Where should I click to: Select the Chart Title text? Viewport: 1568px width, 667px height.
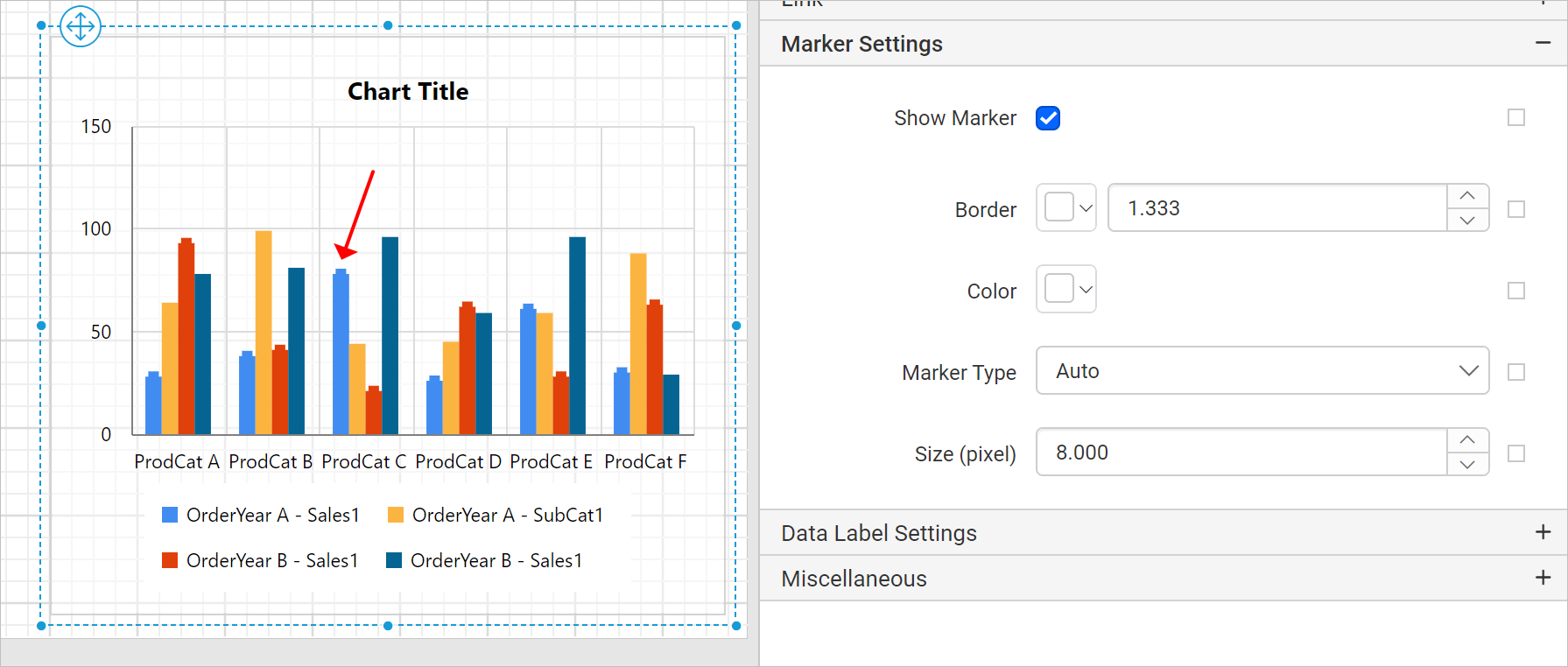click(408, 91)
